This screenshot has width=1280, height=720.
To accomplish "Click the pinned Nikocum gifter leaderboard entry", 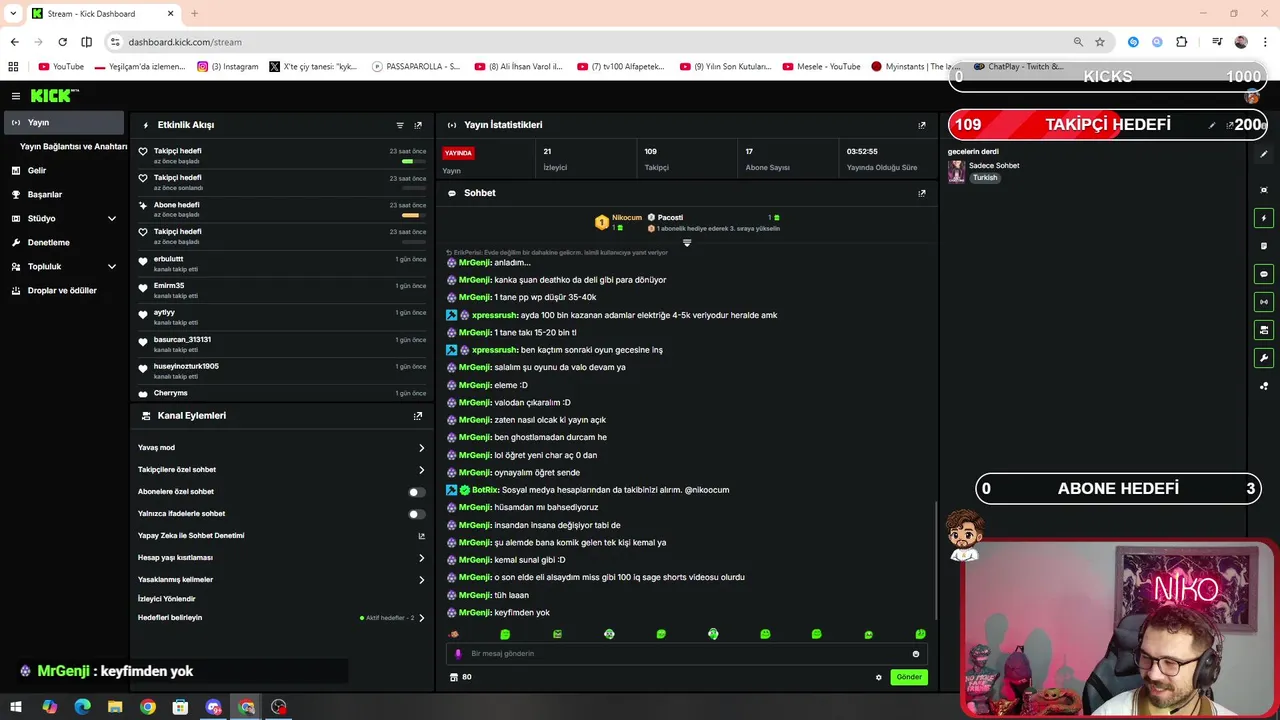I will (618, 222).
